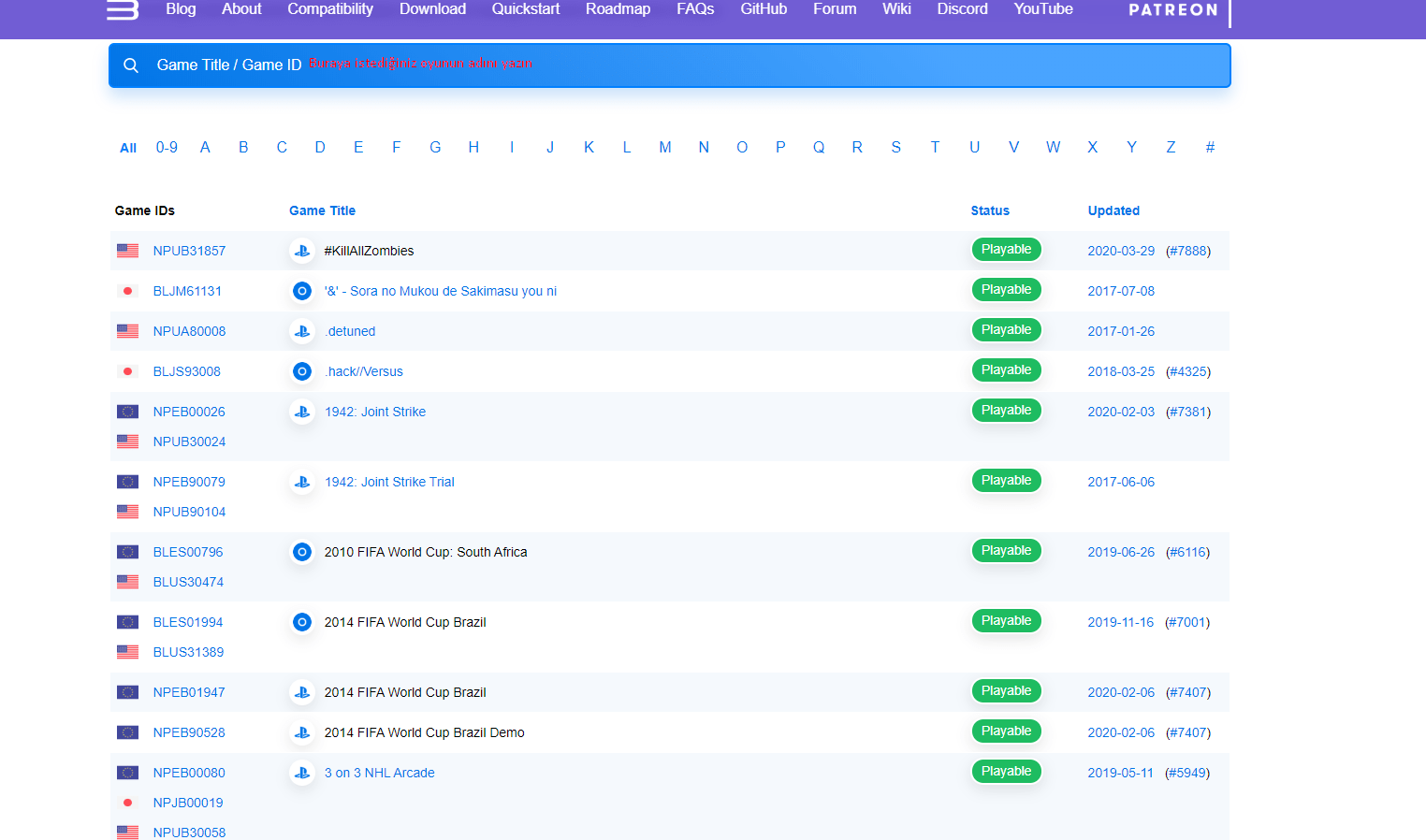Screen dimensions: 1426x840
Task: Click the US flag beside NPUB90104
Action: (x=127, y=512)
